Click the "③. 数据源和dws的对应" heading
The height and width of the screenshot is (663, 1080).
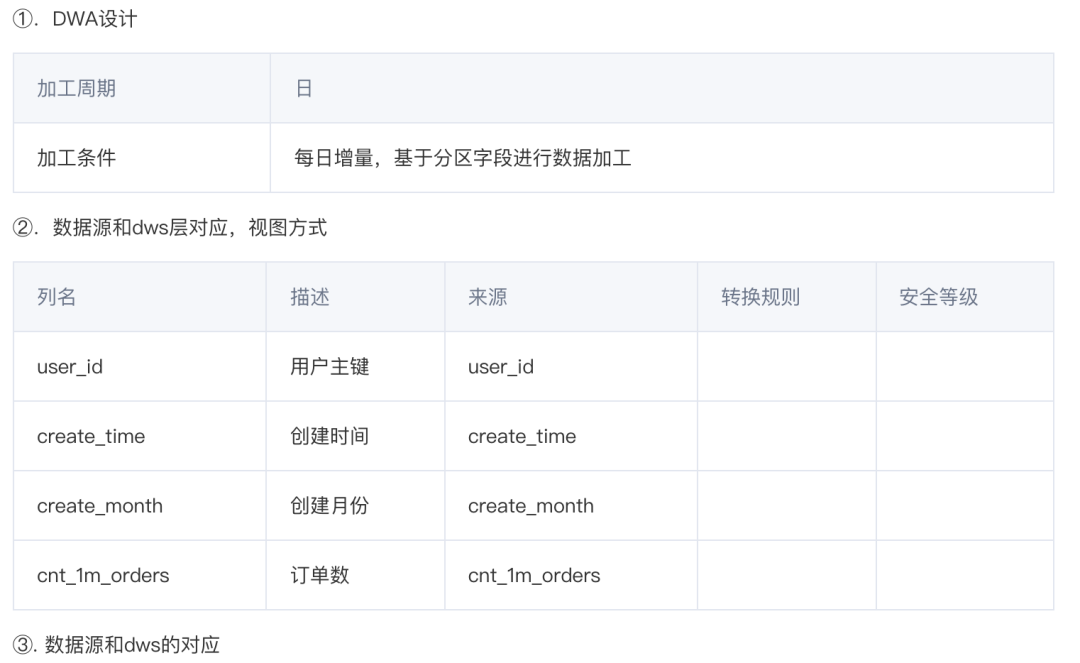[x=115, y=645]
